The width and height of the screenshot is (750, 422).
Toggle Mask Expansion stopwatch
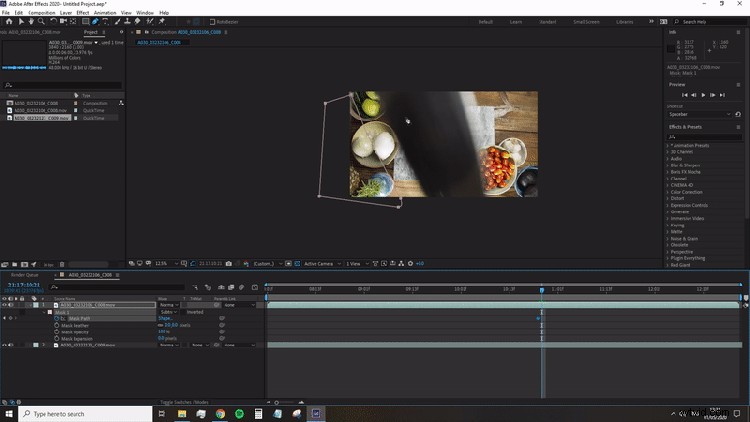click(x=56, y=338)
